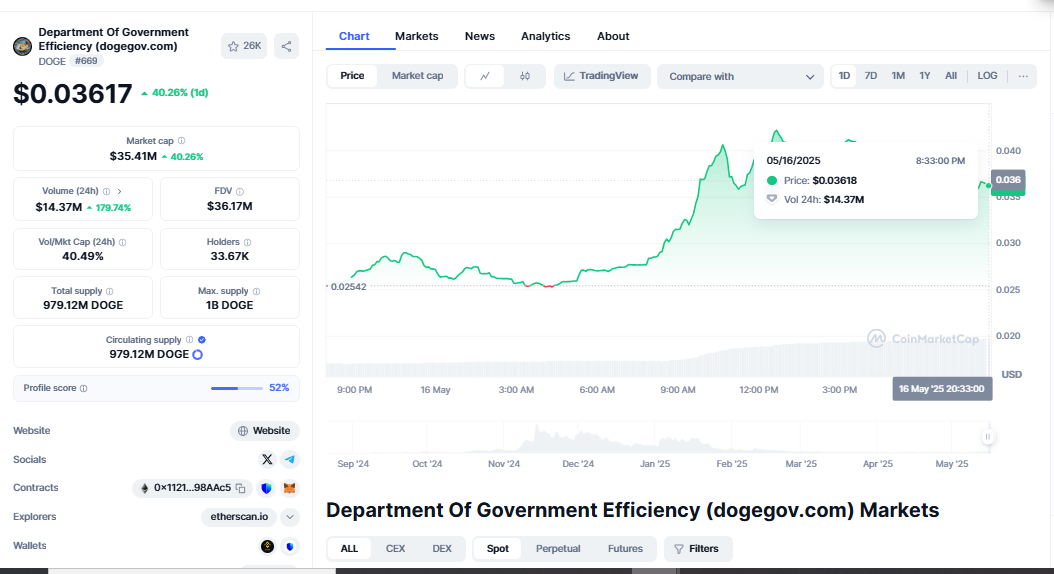Click the DOGE token logo
The image size is (1054, 574).
pyautogui.click(x=22, y=46)
